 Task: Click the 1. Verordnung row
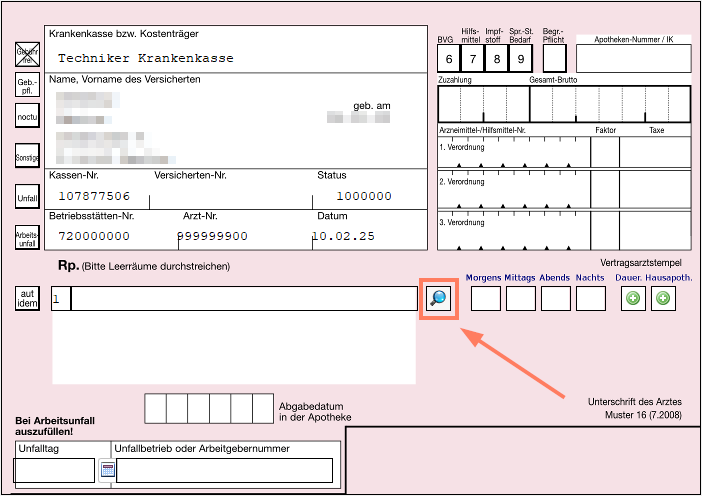click(x=564, y=152)
